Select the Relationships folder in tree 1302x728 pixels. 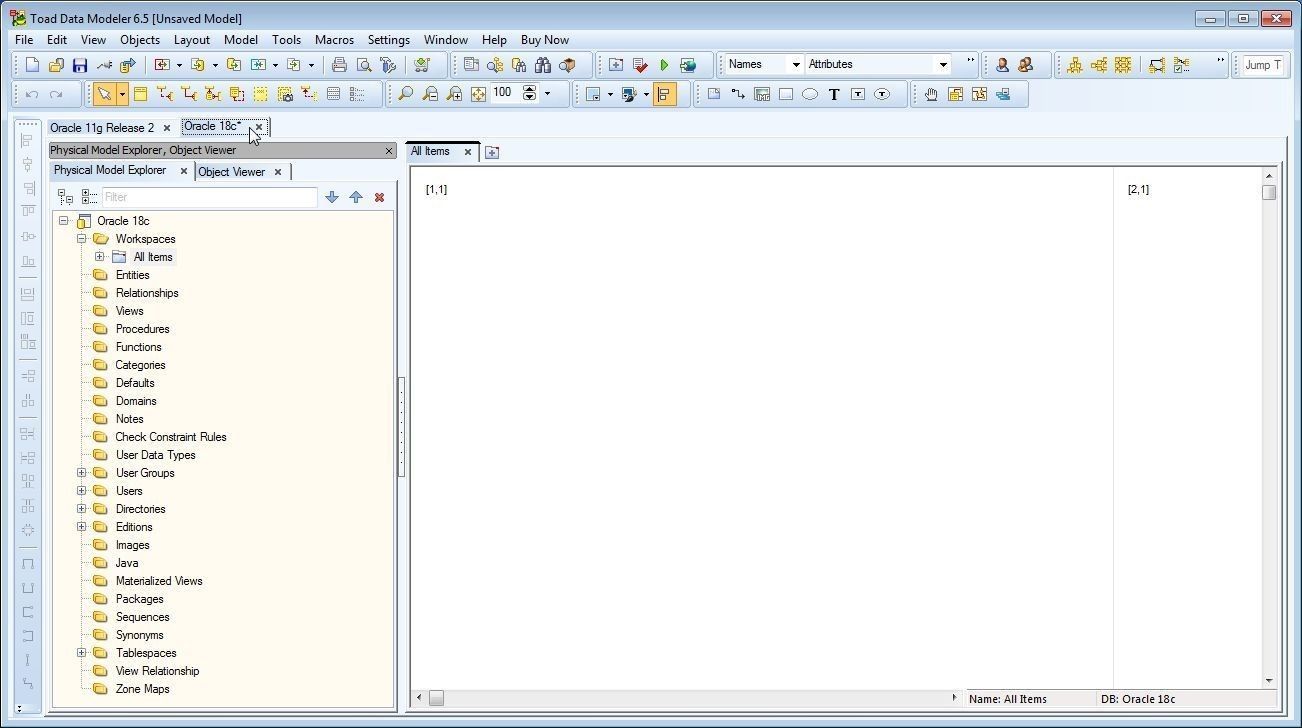tap(147, 293)
